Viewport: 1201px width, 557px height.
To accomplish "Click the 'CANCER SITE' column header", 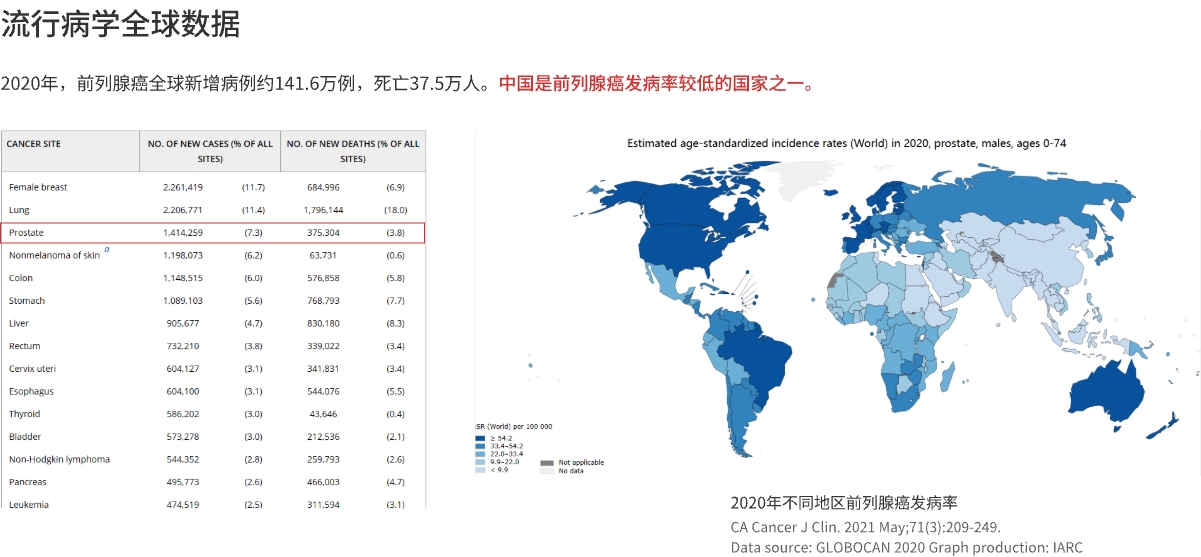I will [x=34, y=144].
